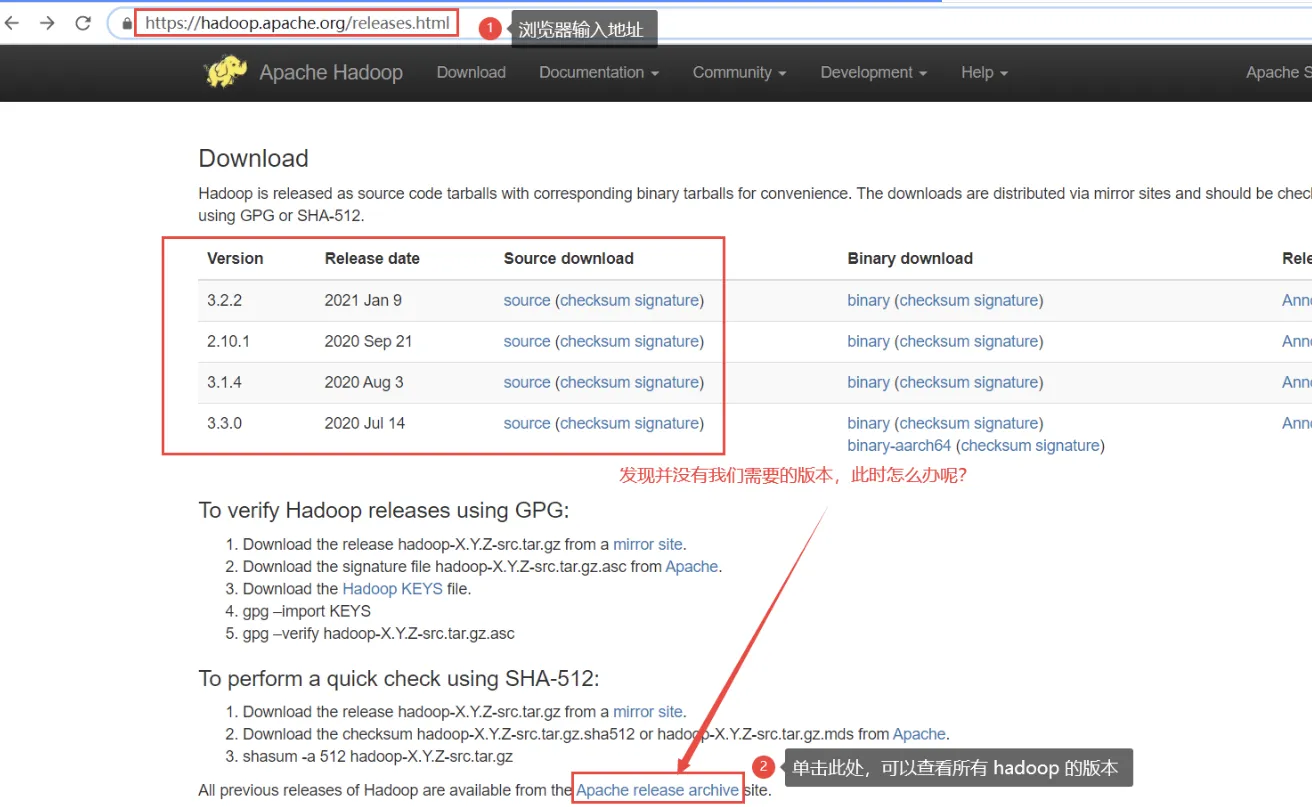
Task: Open checksum of the 3.1.4 source
Action: 595,382
